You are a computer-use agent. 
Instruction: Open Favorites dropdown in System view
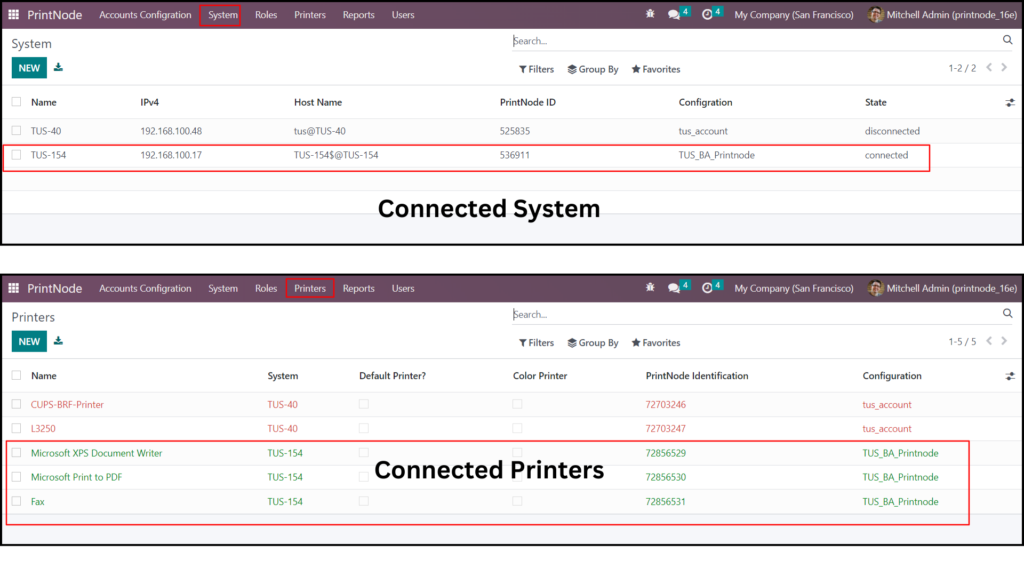tap(656, 69)
